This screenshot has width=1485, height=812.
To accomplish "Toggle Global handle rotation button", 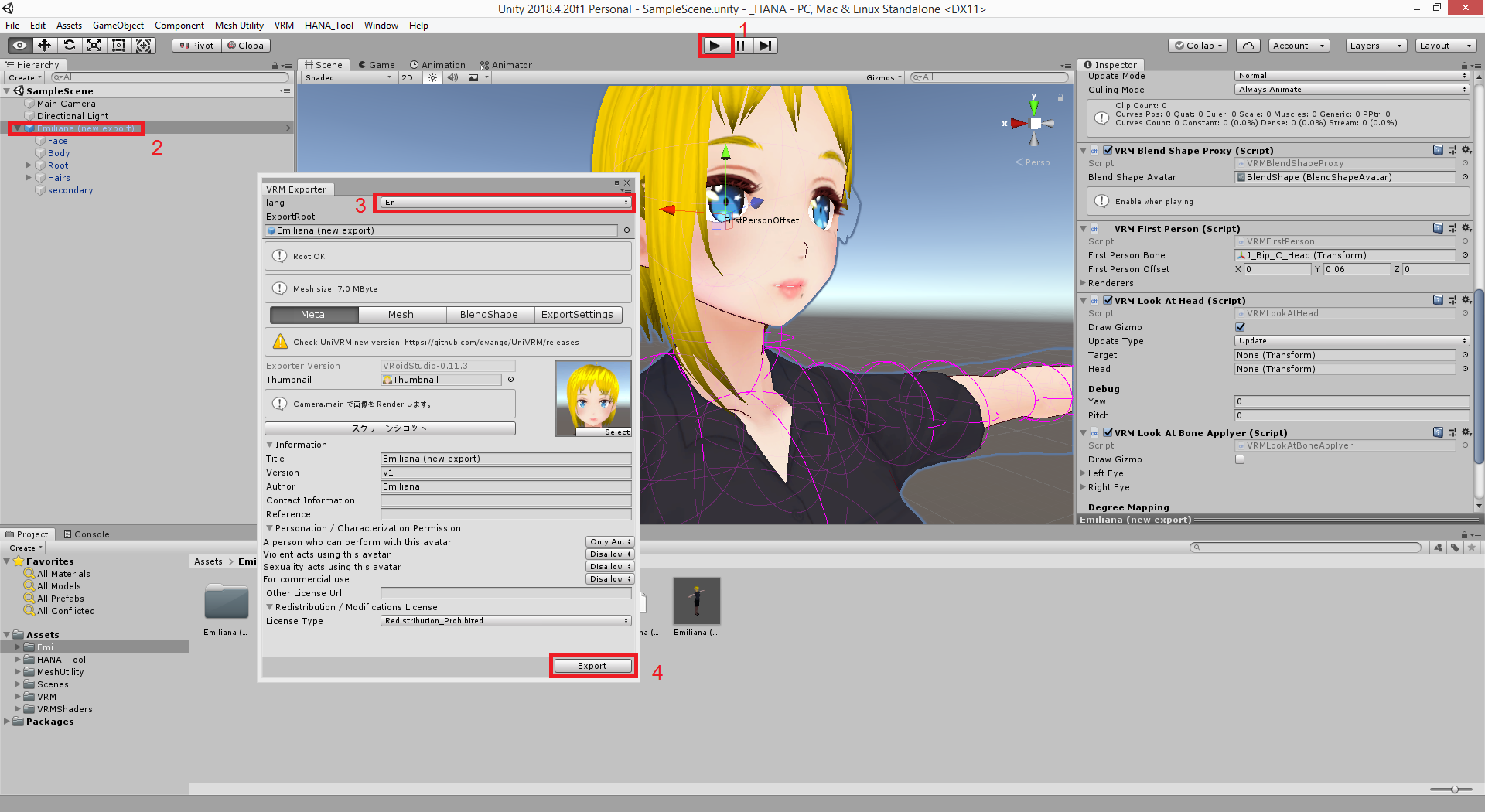I will click(x=246, y=46).
